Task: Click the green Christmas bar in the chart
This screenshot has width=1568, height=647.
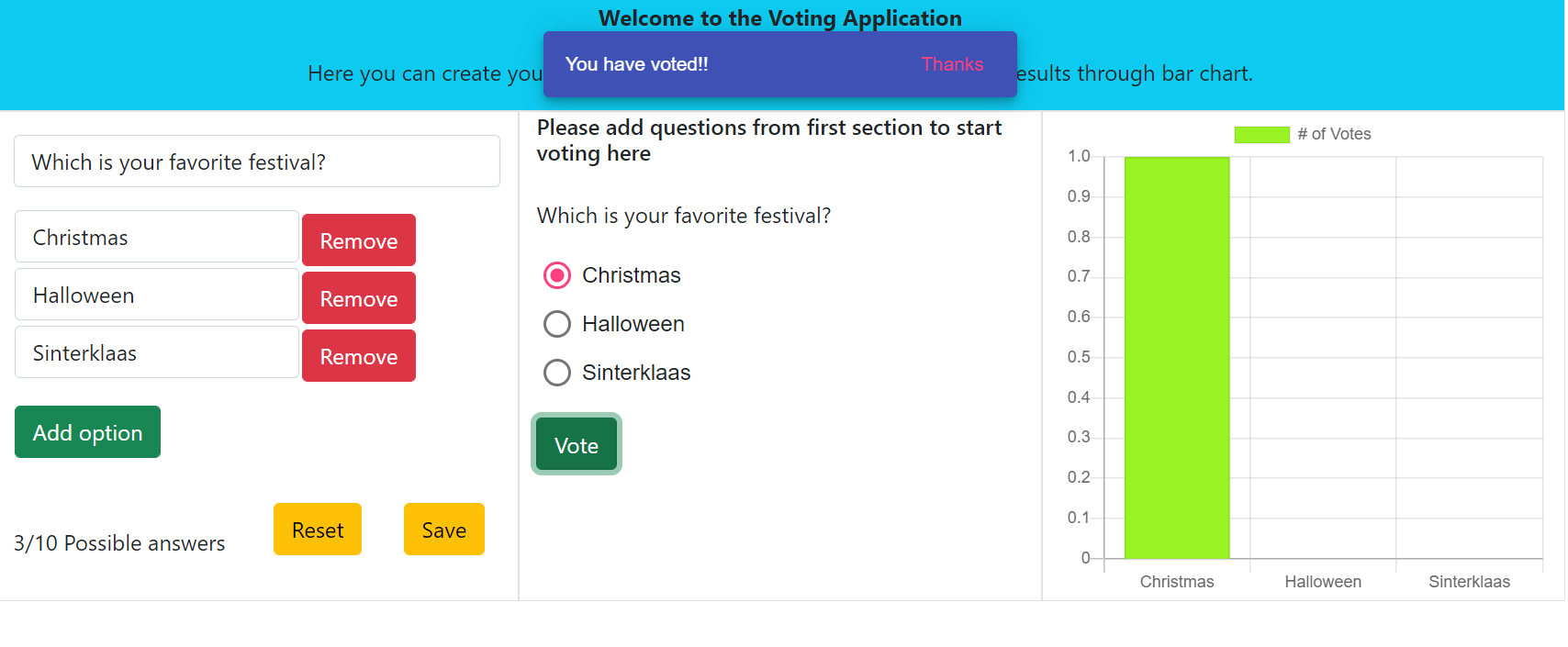Action: click(x=1177, y=358)
